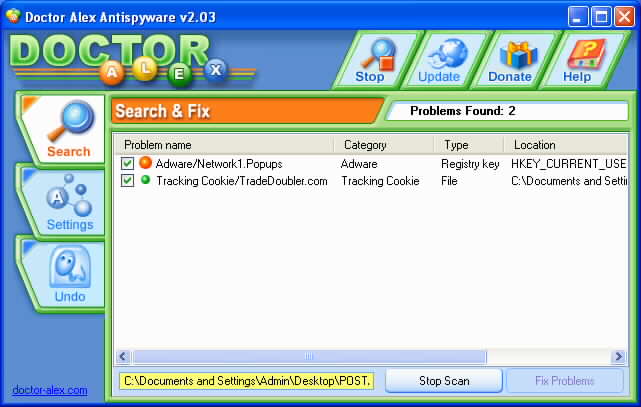Click the Stop toolbar button
The width and height of the screenshot is (641, 407).
(375, 60)
